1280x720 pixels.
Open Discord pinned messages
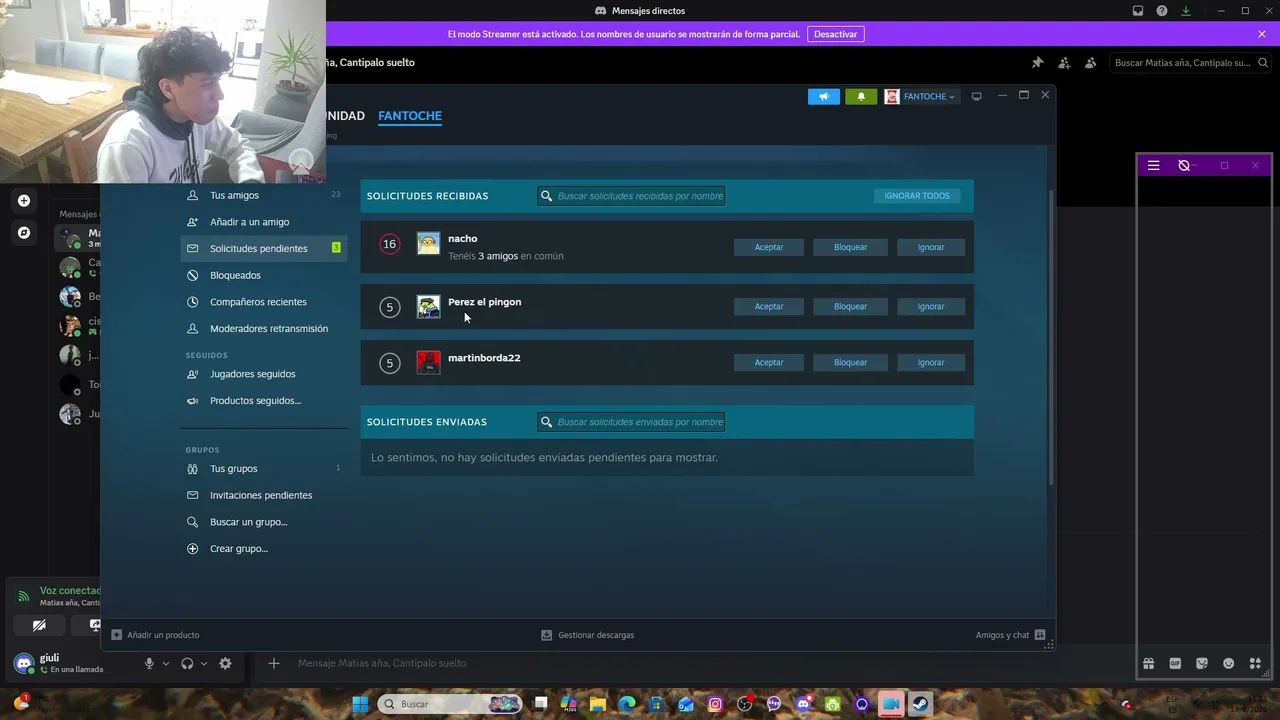[x=1037, y=63]
